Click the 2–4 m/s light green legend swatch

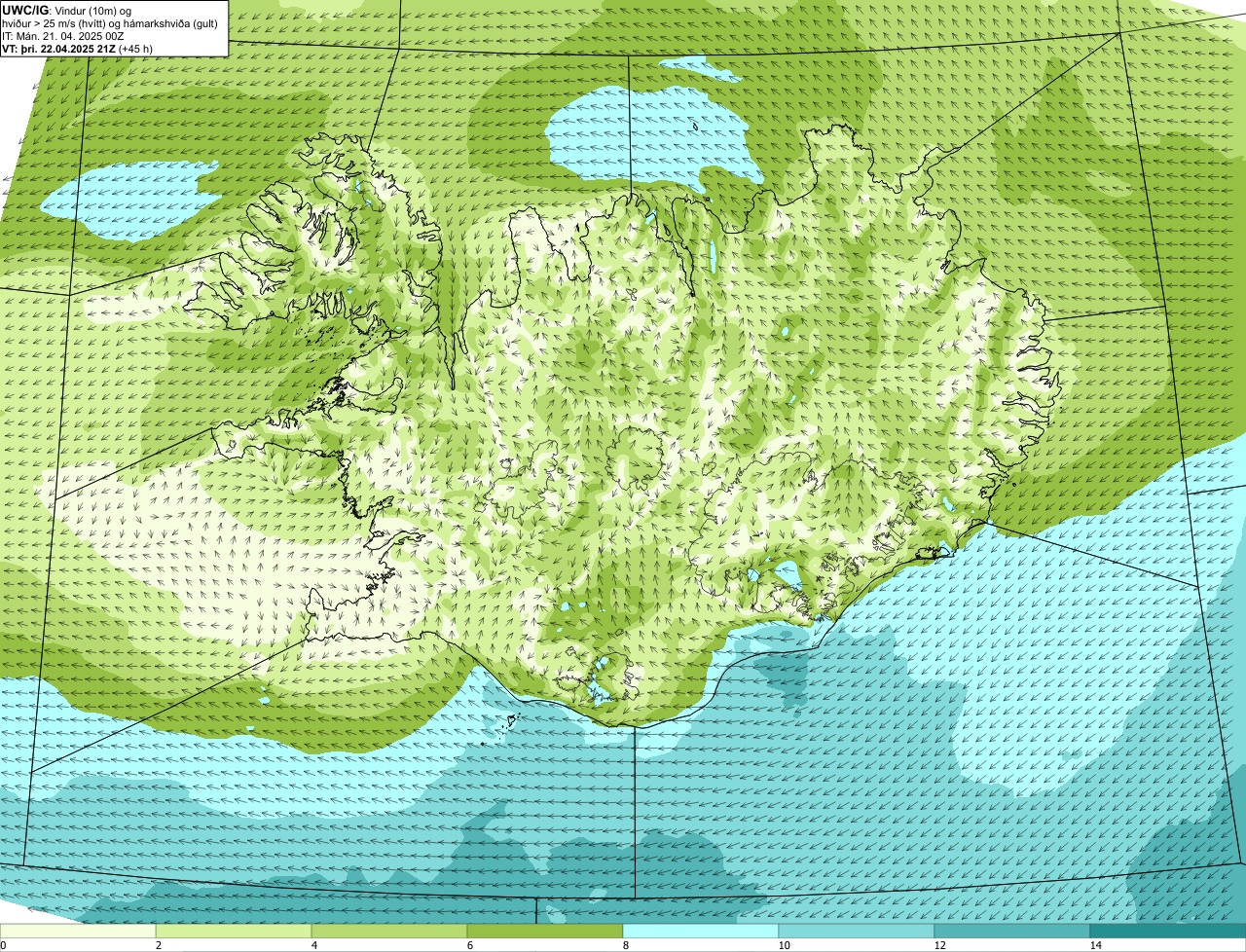coord(234,931)
